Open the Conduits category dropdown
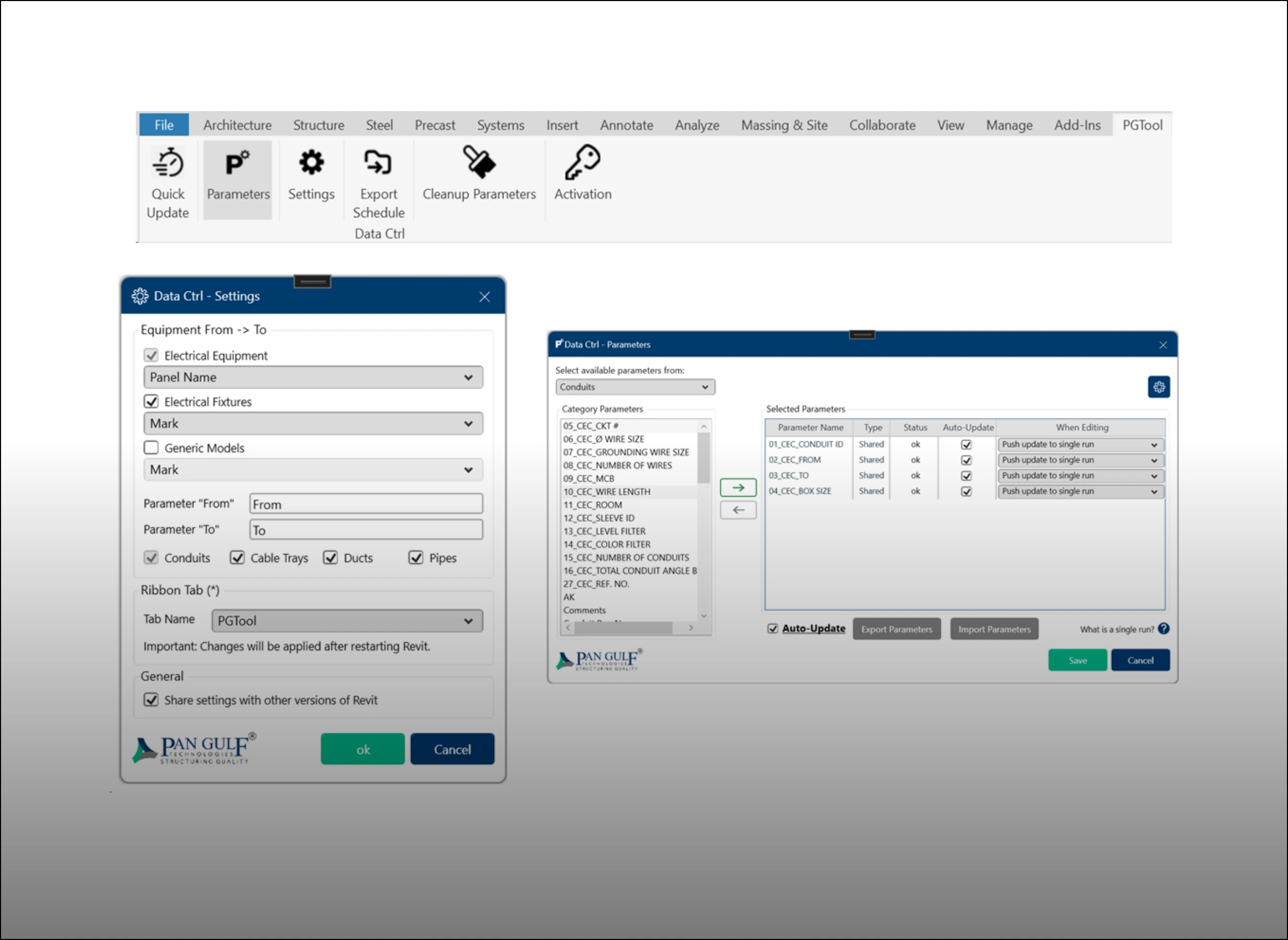This screenshot has width=1288, height=940. [635, 387]
